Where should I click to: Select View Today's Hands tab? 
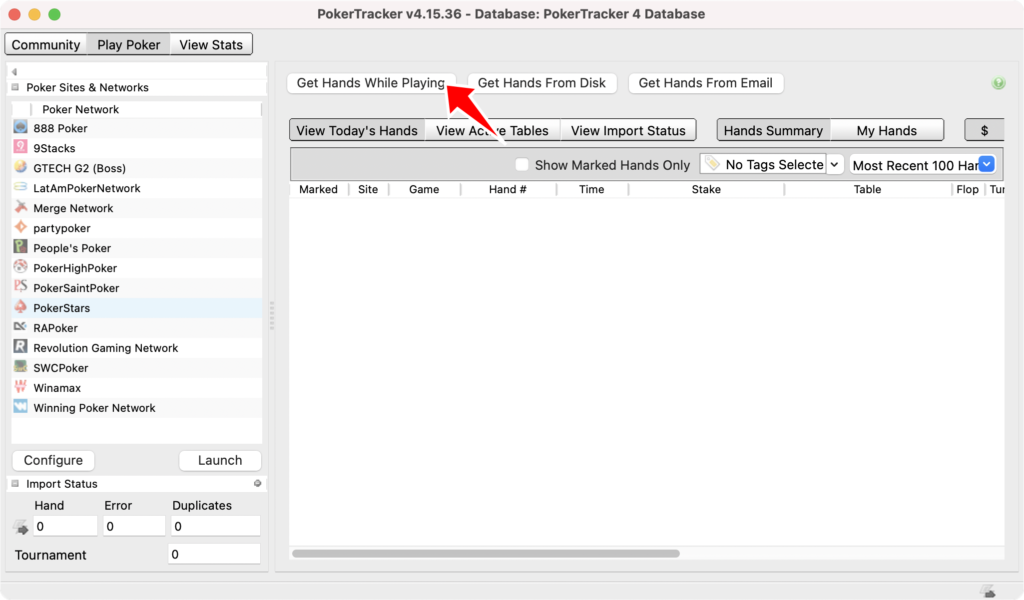tap(357, 130)
